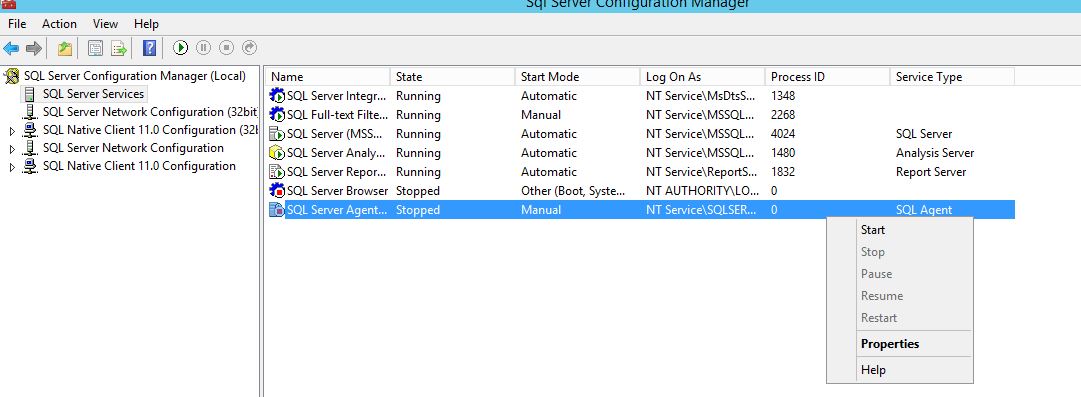Click the NT Service\ReportS... log on cell
Image resolution: width=1081 pixels, height=397 pixels.
(x=701, y=172)
